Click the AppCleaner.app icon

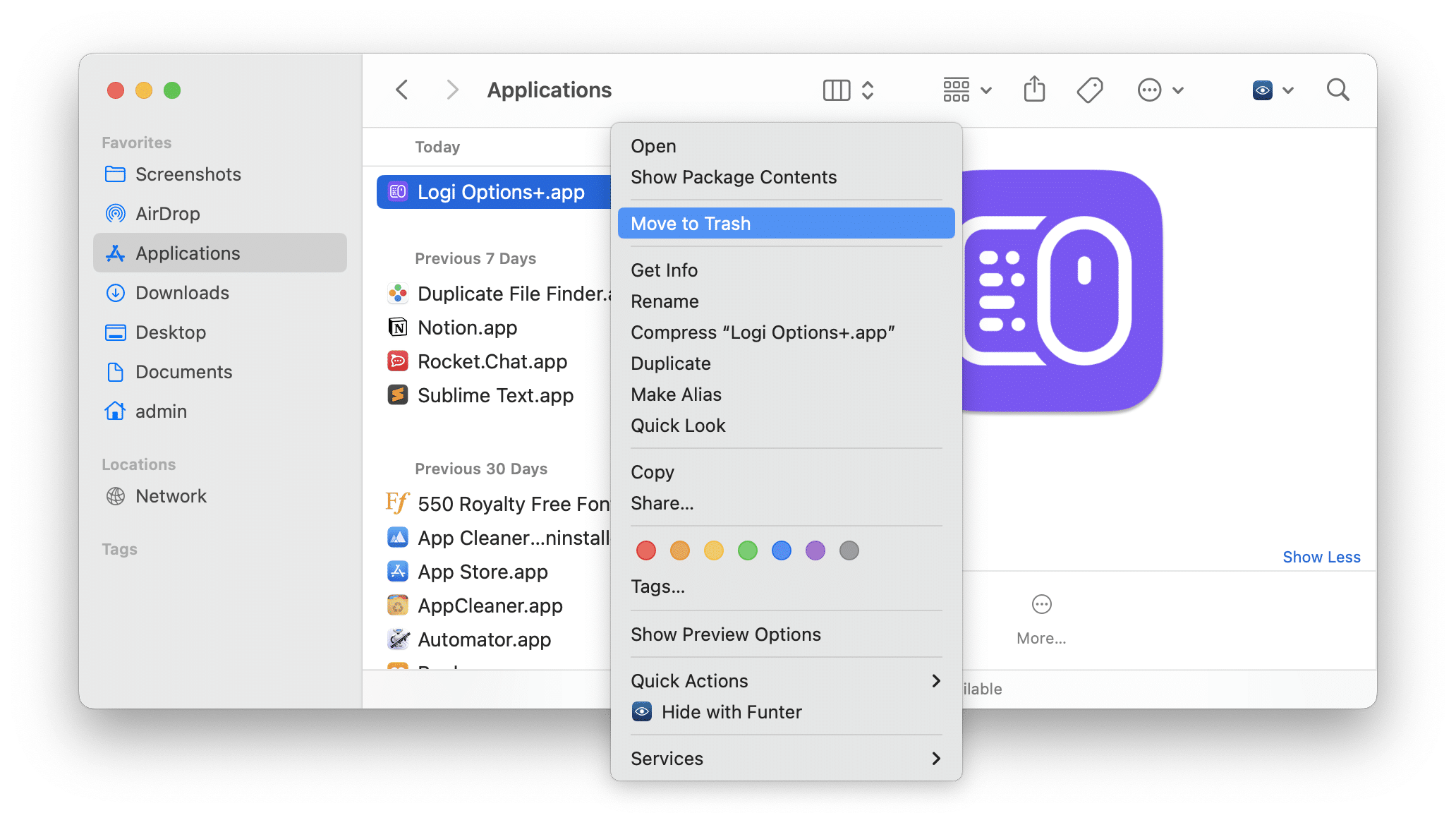click(398, 606)
